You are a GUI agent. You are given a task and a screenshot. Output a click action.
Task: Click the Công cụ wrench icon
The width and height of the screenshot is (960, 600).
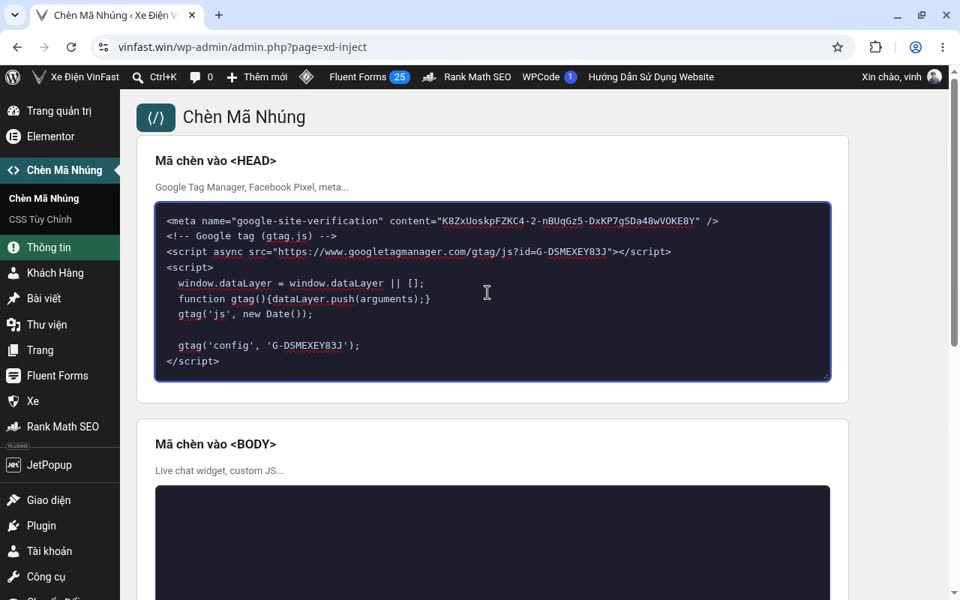coord(13,577)
